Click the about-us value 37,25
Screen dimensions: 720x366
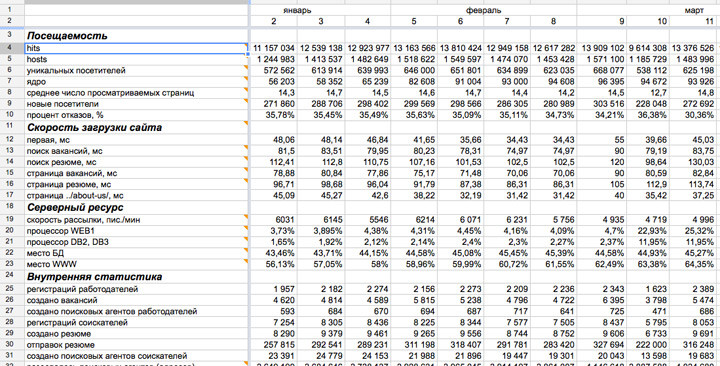[694, 196]
